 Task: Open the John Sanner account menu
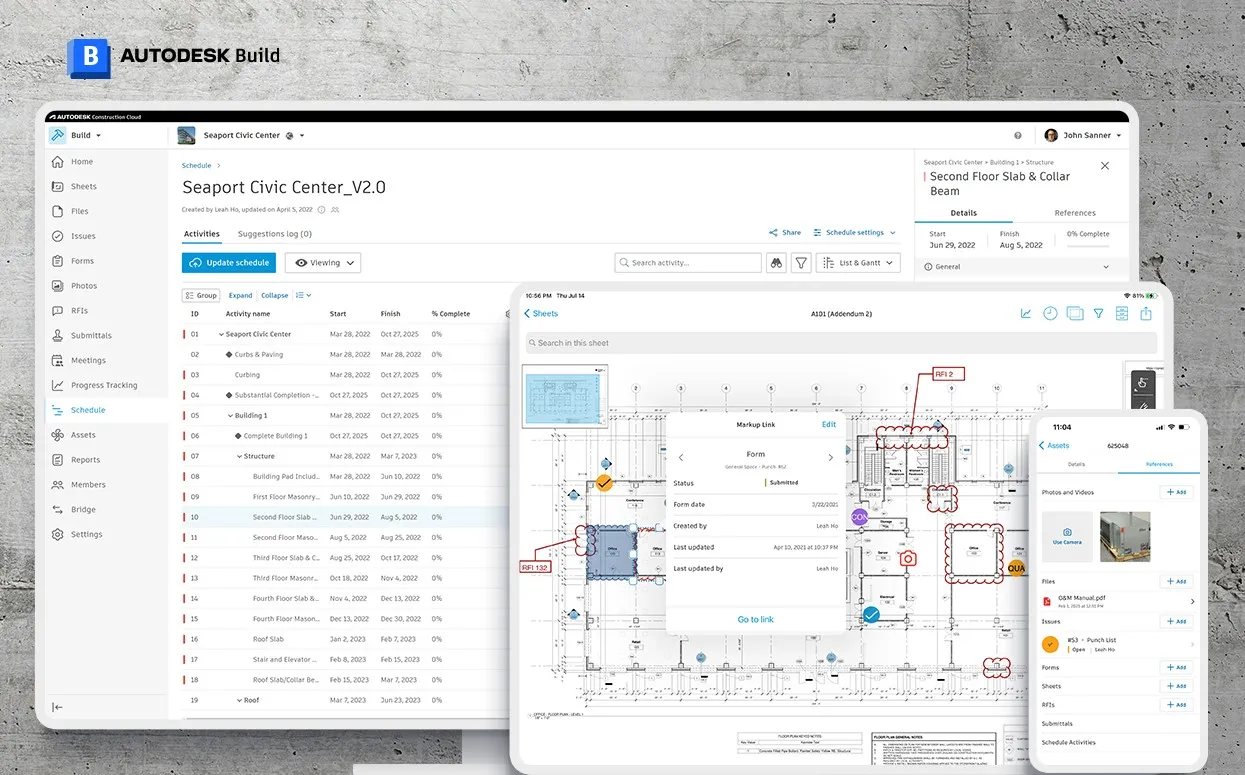1083,135
